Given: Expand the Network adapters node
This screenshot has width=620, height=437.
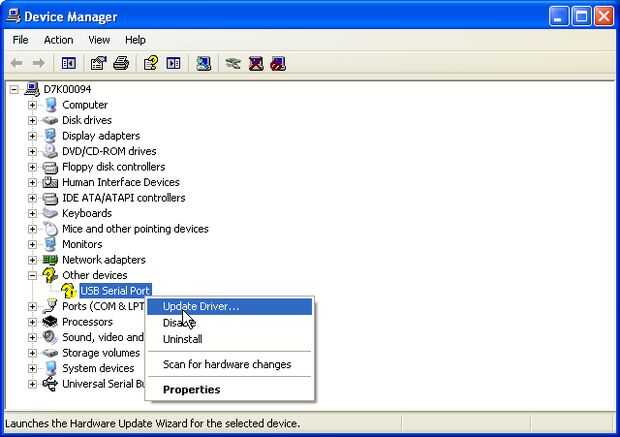Looking at the screenshot, I should point(32,260).
